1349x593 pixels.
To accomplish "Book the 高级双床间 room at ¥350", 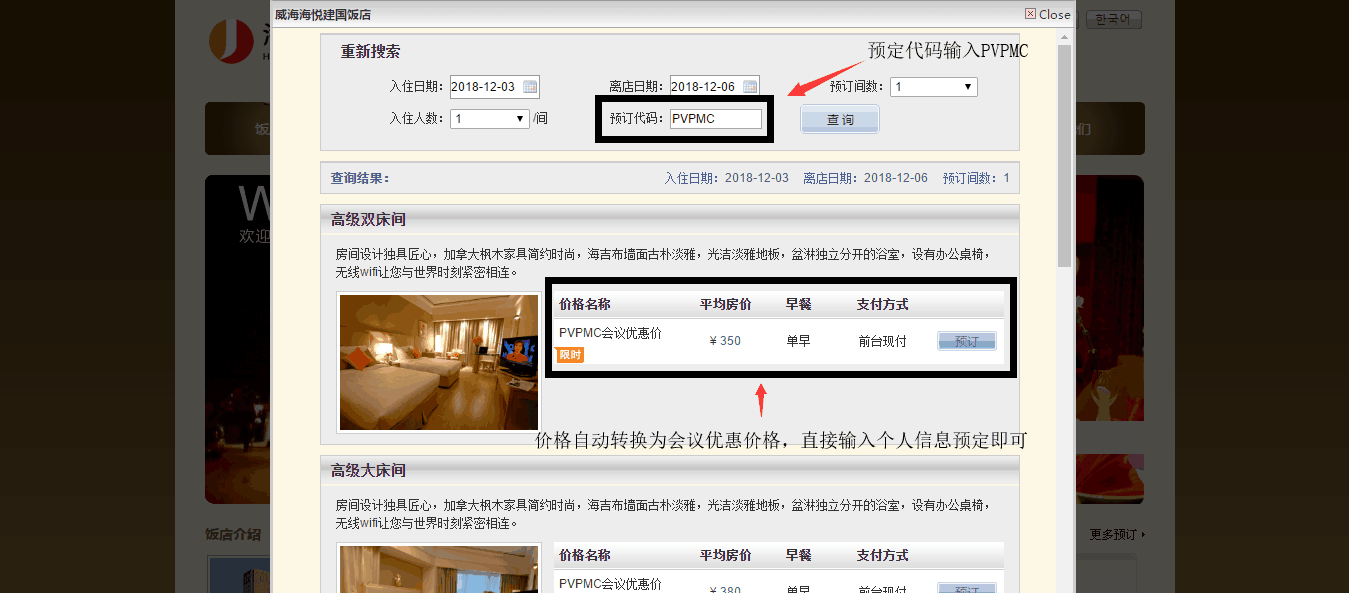I will click(x=966, y=341).
